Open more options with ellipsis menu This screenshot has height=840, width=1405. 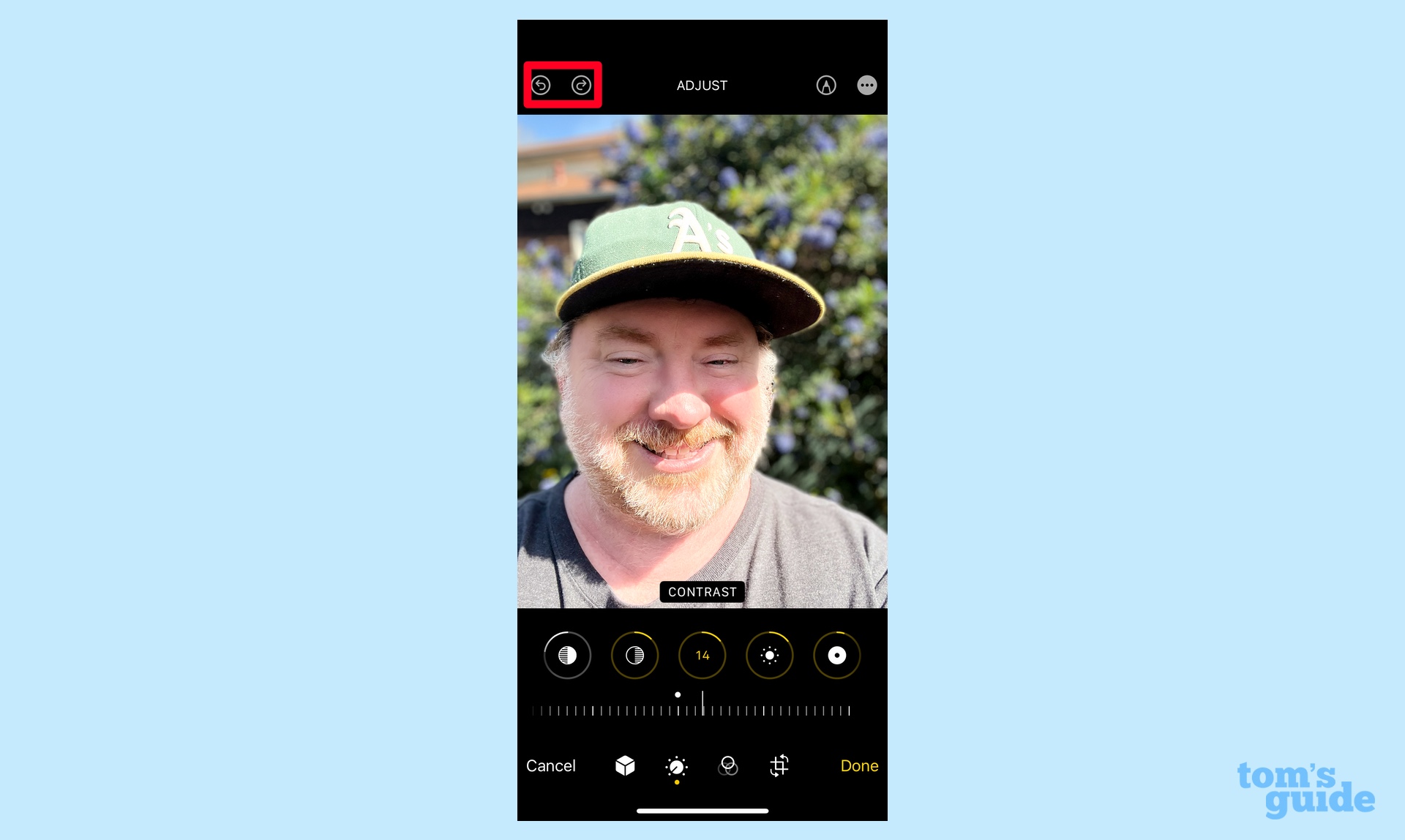(x=864, y=85)
